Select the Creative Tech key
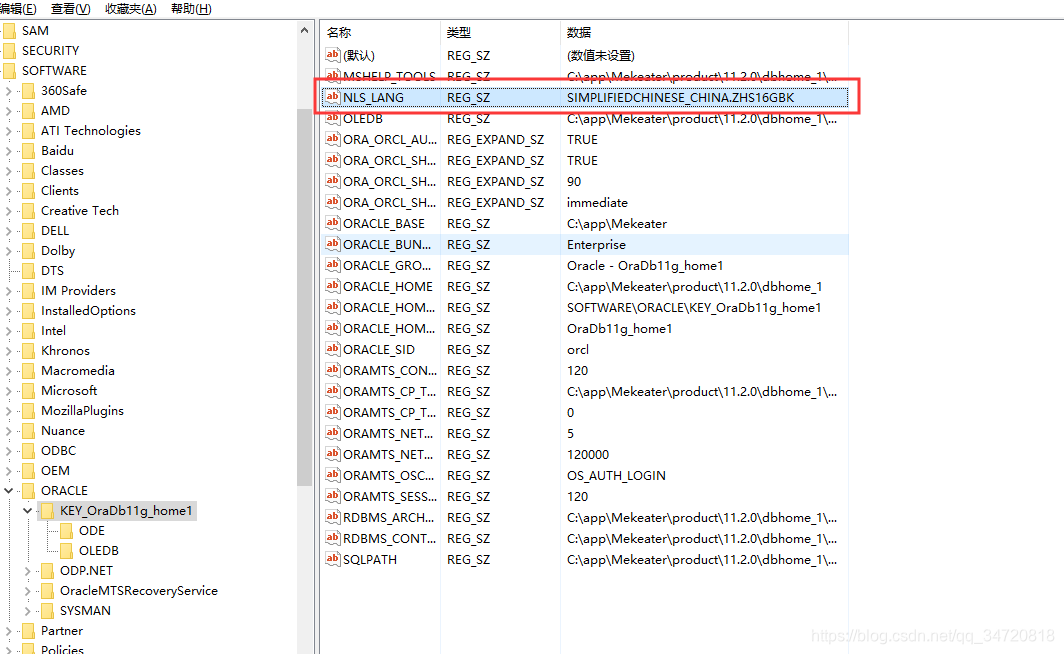The height and width of the screenshot is (654, 1064). [x=79, y=211]
